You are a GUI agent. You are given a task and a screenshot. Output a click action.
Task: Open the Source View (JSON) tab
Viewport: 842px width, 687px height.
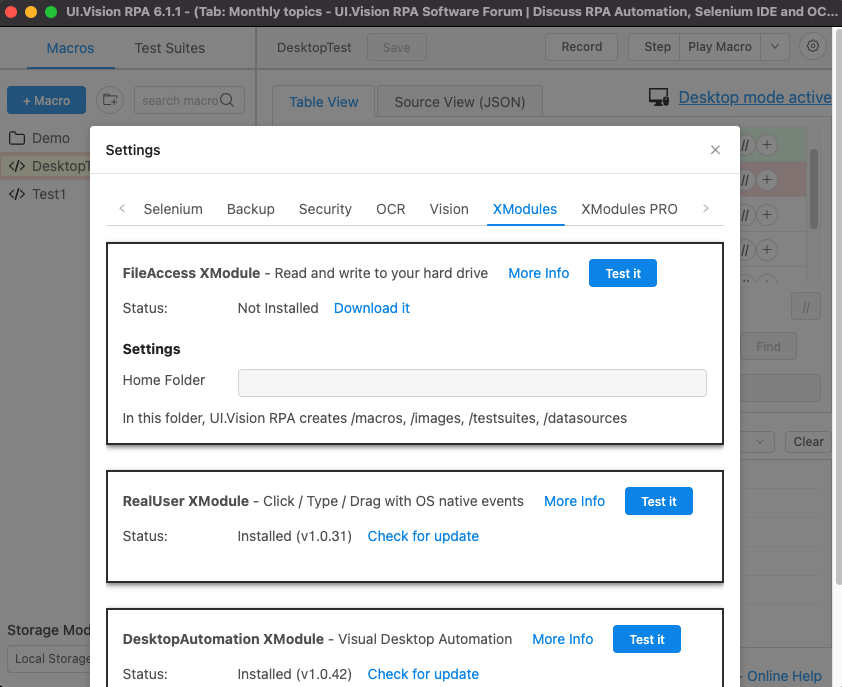pos(460,102)
